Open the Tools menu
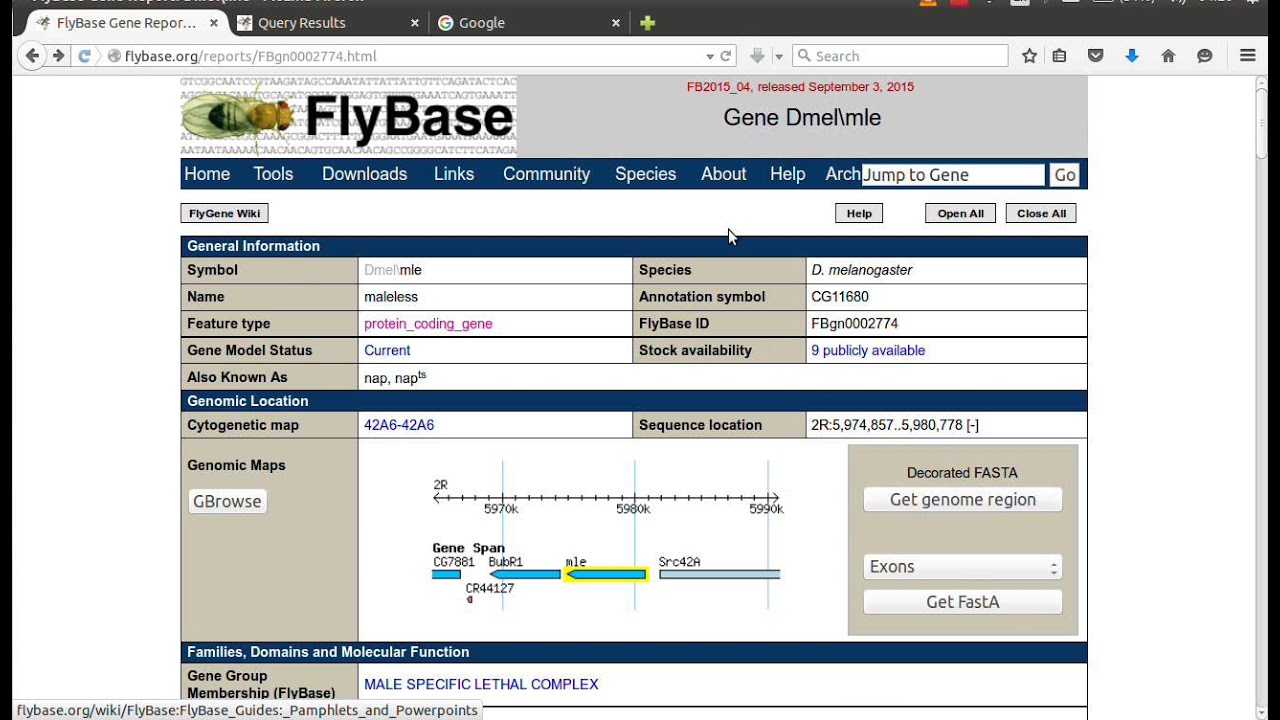This screenshot has width=1280, height=720. (x=273, y=174)
